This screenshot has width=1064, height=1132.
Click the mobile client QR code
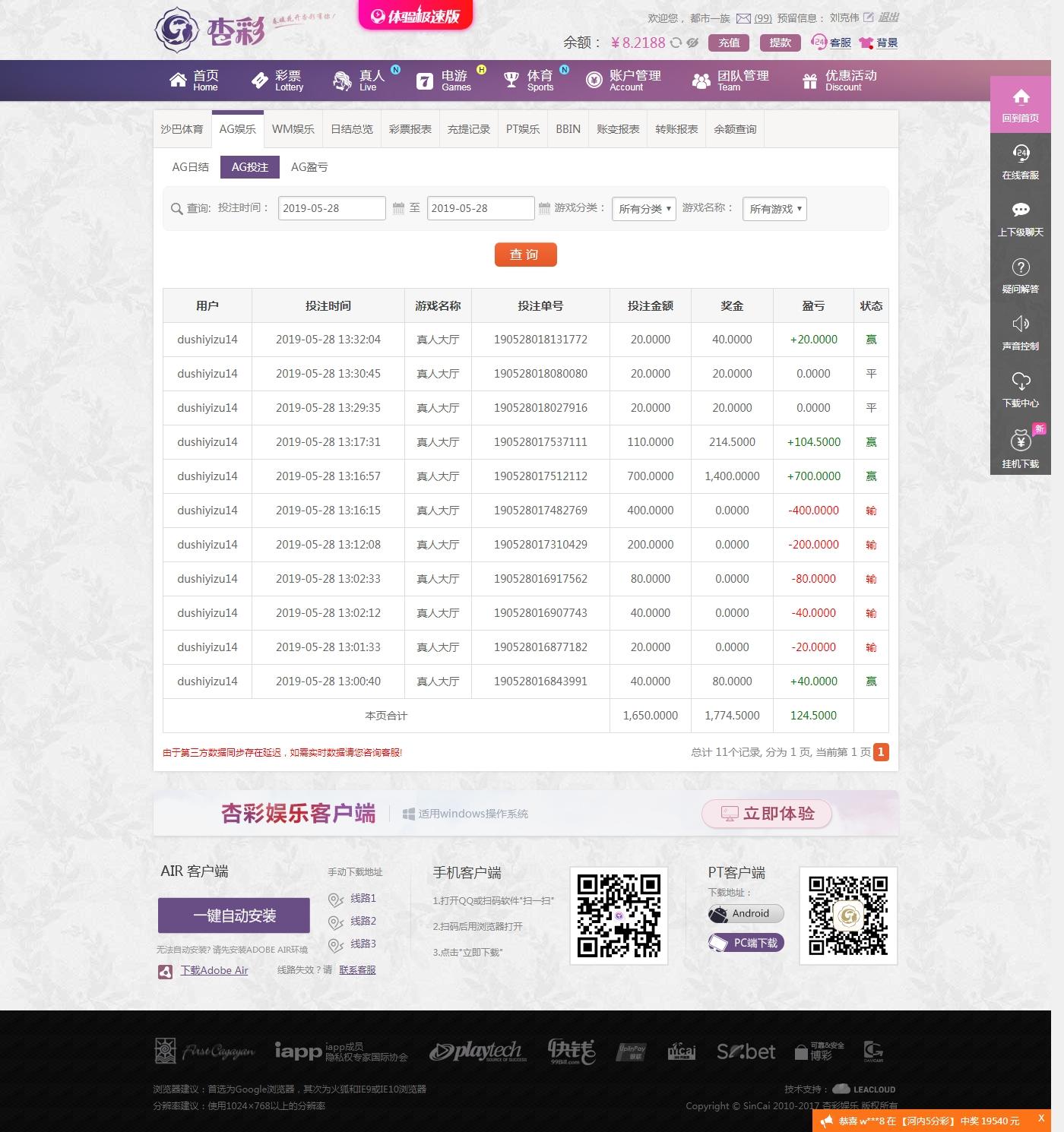(x=619, y=915)
